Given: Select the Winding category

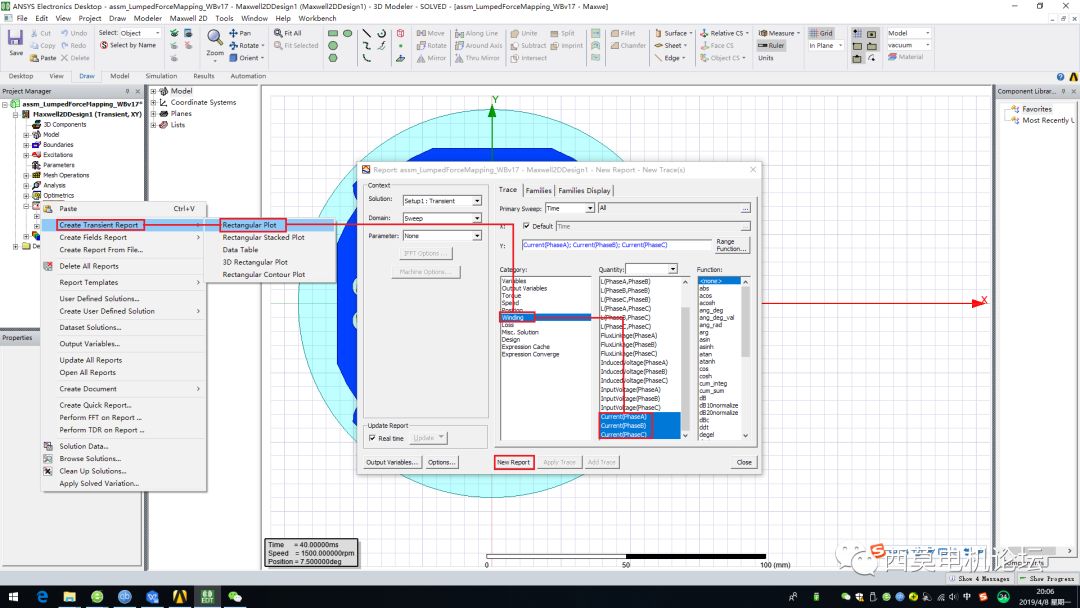Looking at the screenshot, I should click(x=546, y=317).
